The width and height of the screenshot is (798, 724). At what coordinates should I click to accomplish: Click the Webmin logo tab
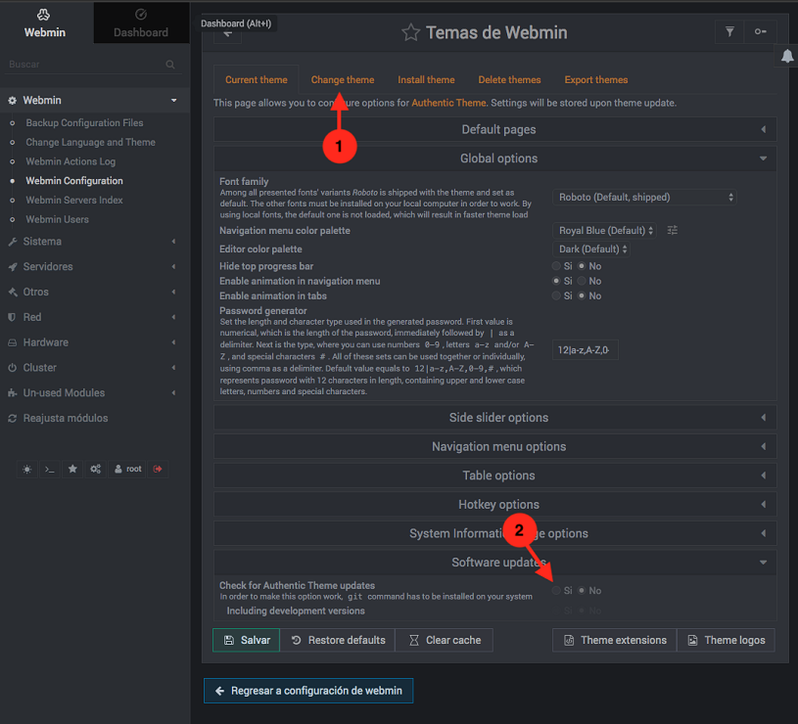point(45,23)
